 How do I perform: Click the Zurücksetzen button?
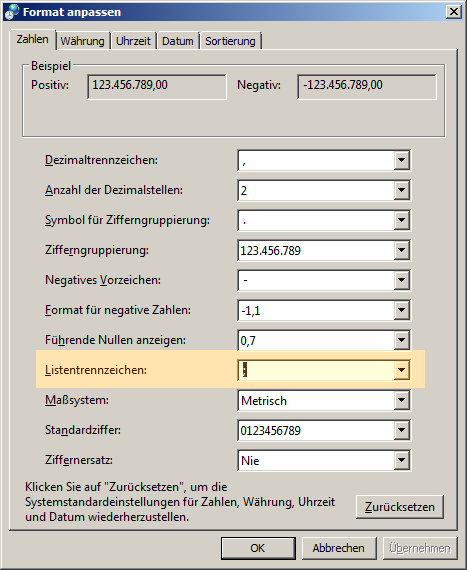point(400,507)
